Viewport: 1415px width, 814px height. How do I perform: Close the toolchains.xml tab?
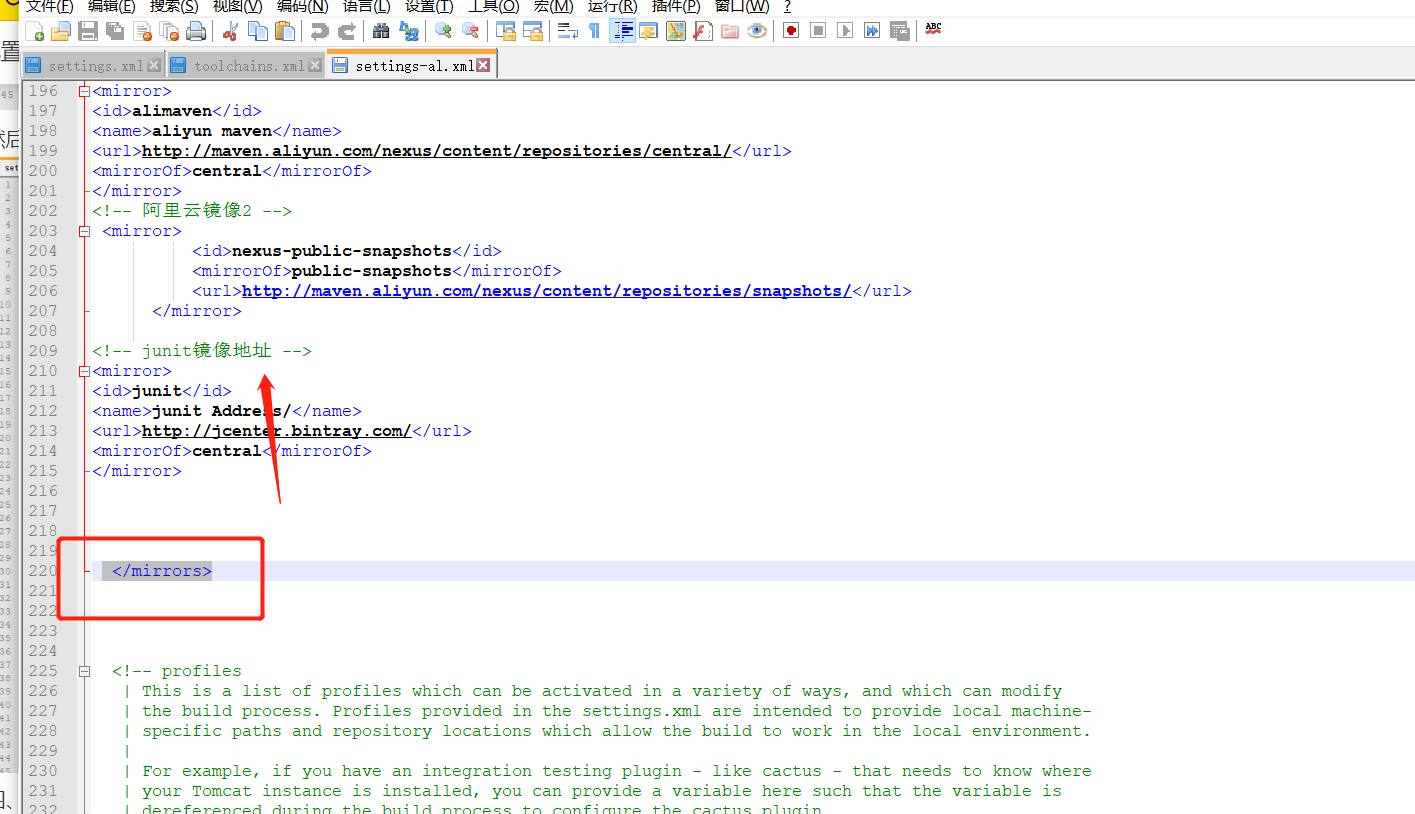(315, 66)
